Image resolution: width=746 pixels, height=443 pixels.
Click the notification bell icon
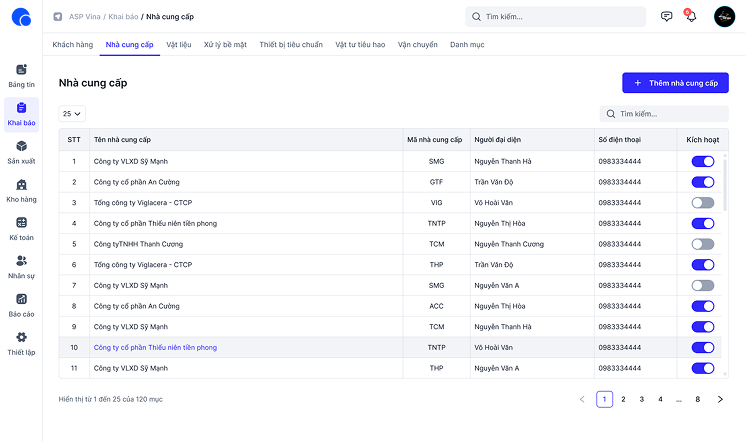[690, 17]
